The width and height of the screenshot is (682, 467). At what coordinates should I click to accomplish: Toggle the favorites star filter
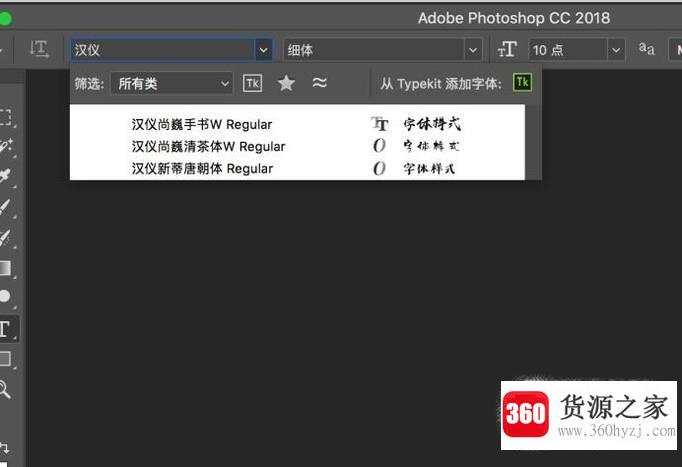point(286,83)
